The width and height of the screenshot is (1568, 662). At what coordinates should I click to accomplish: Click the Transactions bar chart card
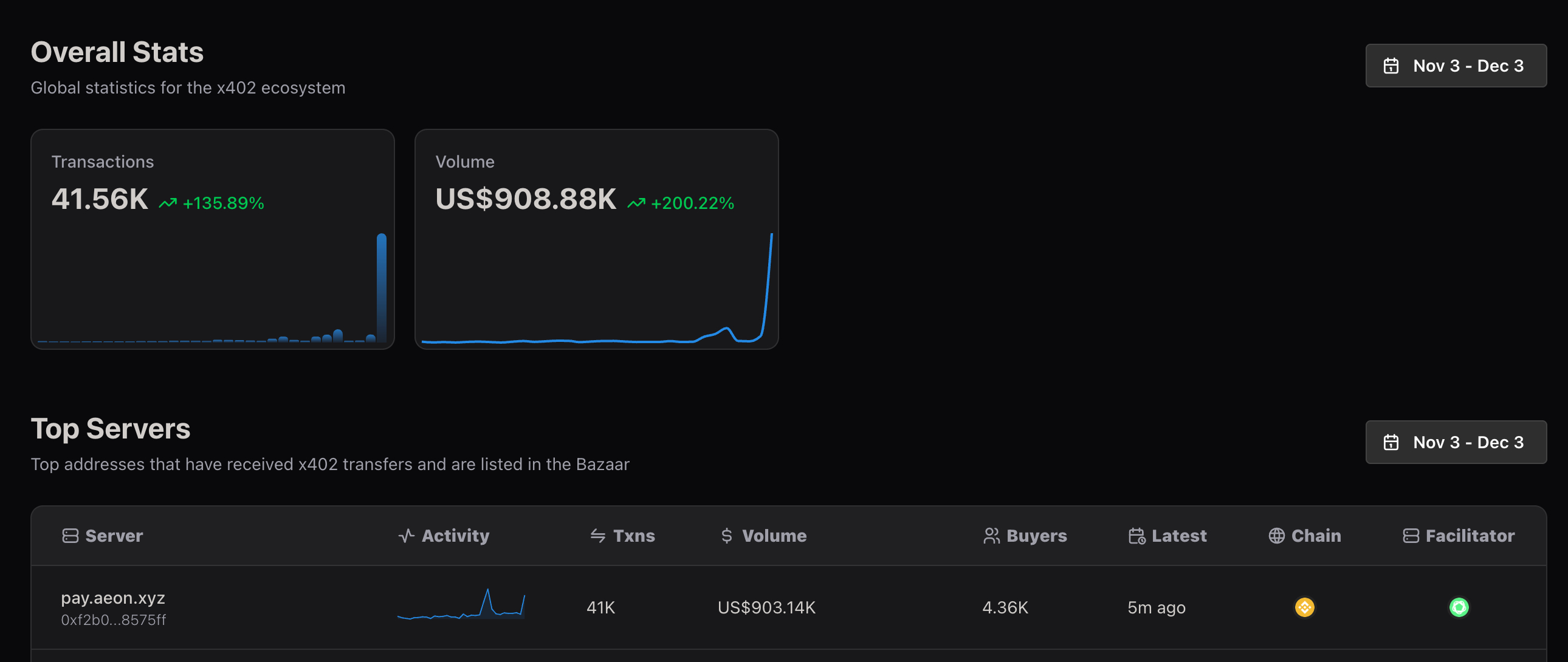coord(213,280)
